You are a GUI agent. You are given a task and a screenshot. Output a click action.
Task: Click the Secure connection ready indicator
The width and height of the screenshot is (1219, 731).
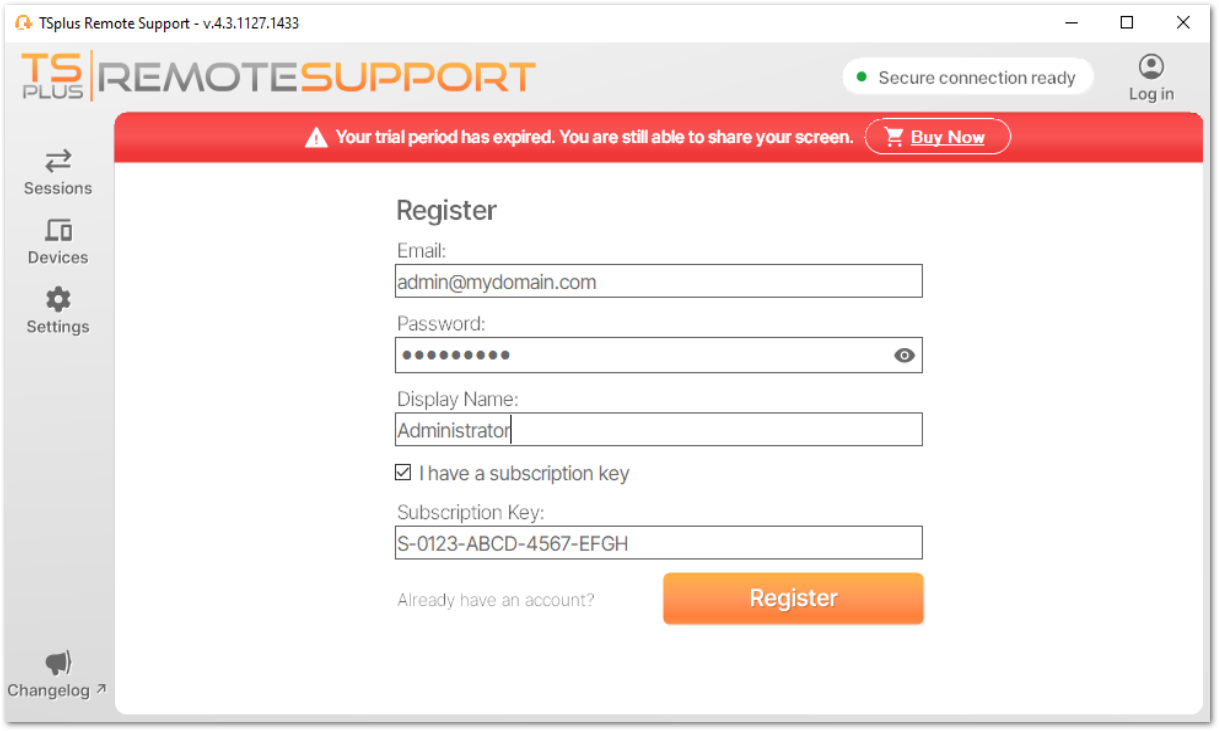coord(967,76)
